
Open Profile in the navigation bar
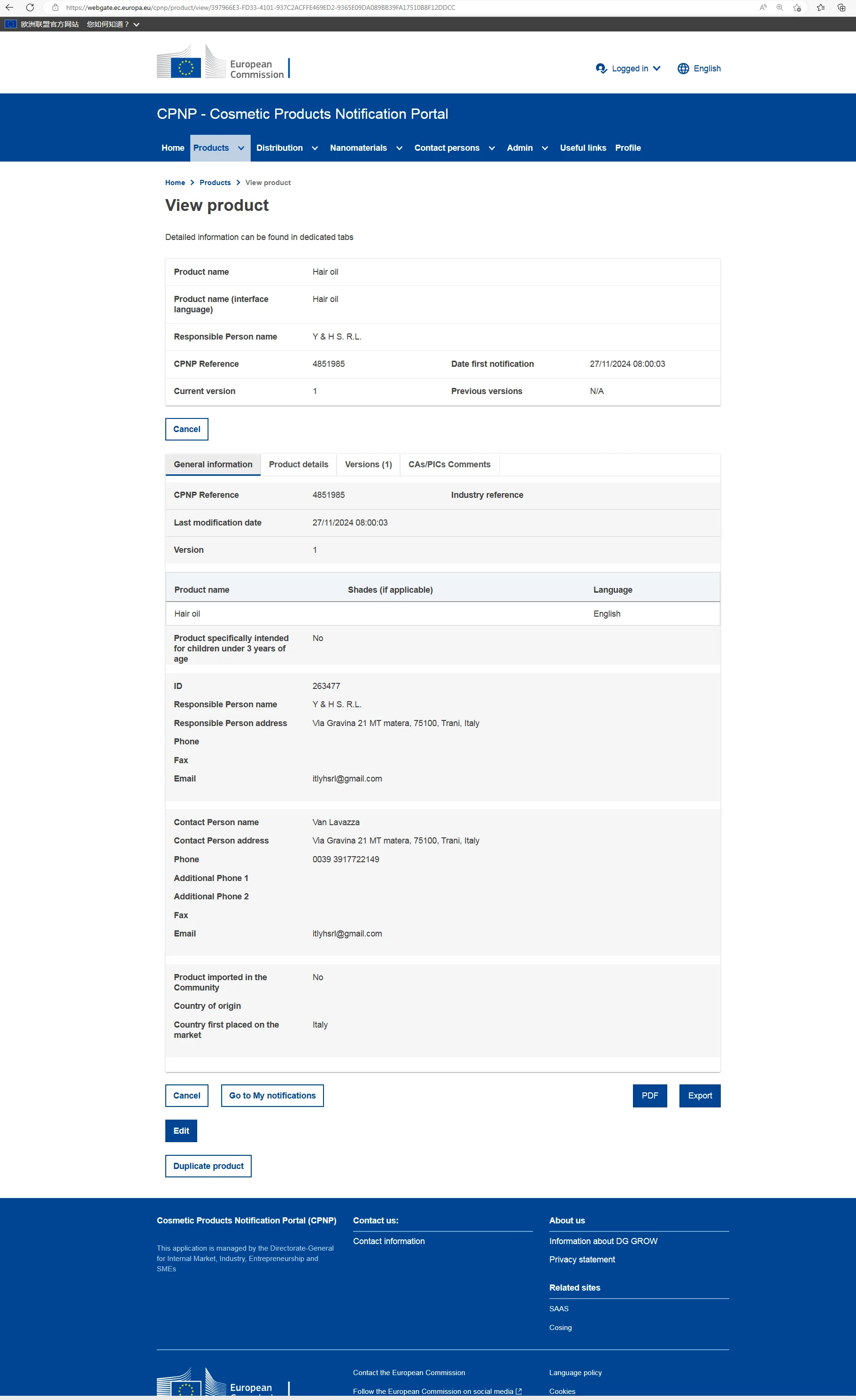click(x=628, y=148)
